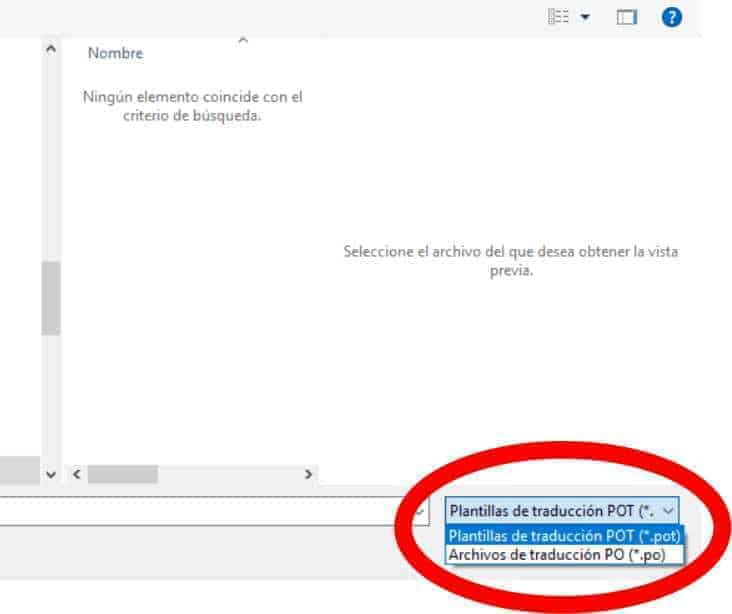
Task: Select Archivos de traducción PO (*.po) option
Action: click(564, 555)
